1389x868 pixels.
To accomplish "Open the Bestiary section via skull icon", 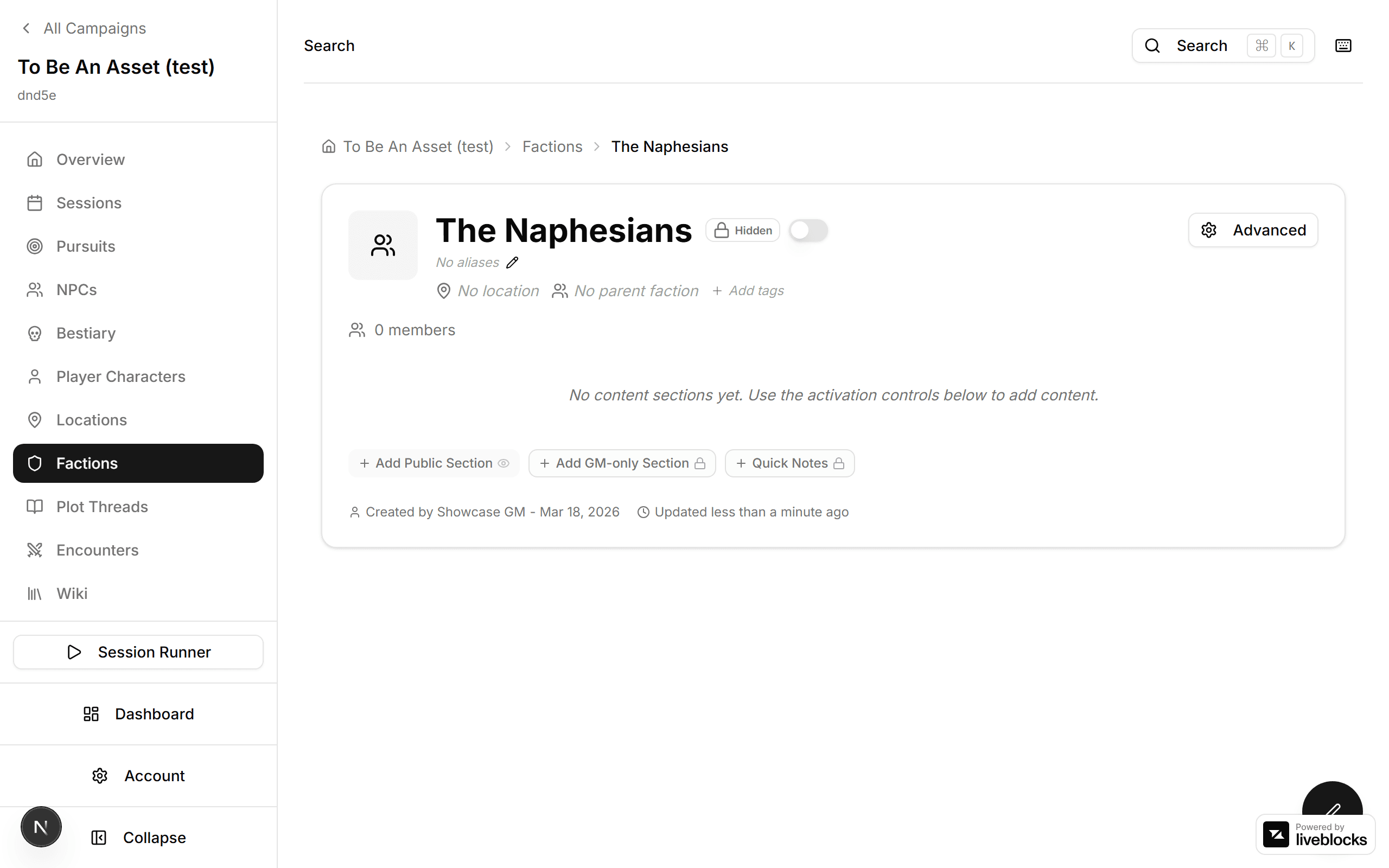I will [x=35, y=333].
